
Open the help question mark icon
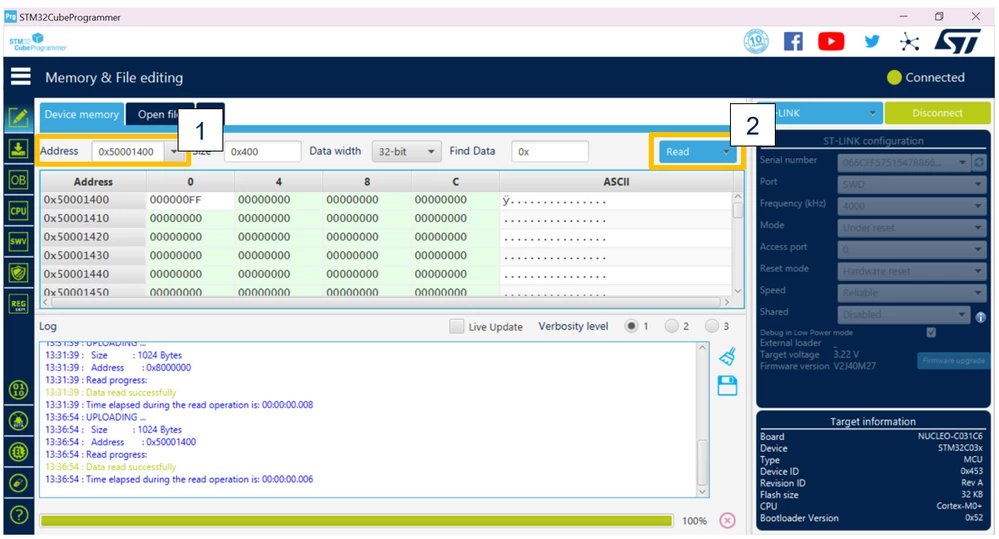19,514
